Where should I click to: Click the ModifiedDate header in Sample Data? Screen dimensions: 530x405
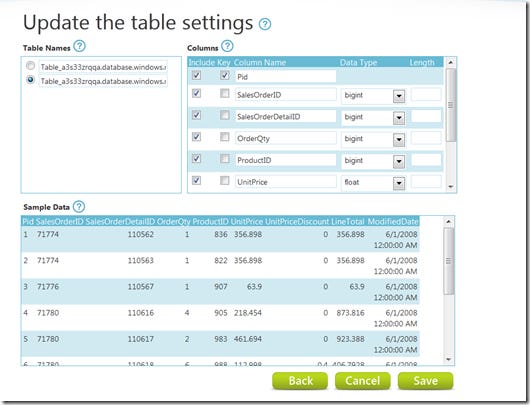click(x=393, y=222)
